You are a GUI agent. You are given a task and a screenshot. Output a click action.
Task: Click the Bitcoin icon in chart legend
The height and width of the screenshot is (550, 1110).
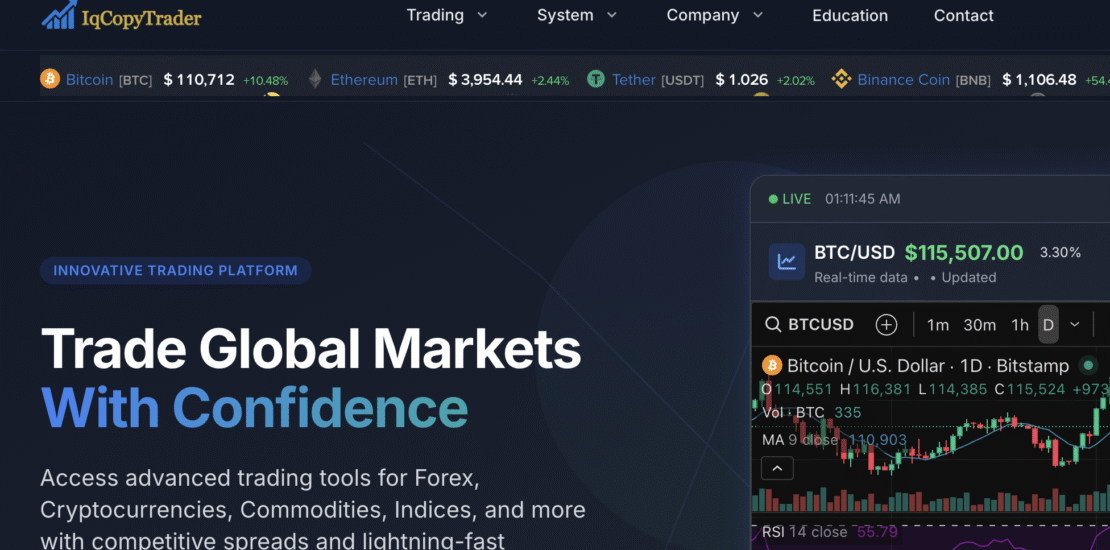point(772,366)
